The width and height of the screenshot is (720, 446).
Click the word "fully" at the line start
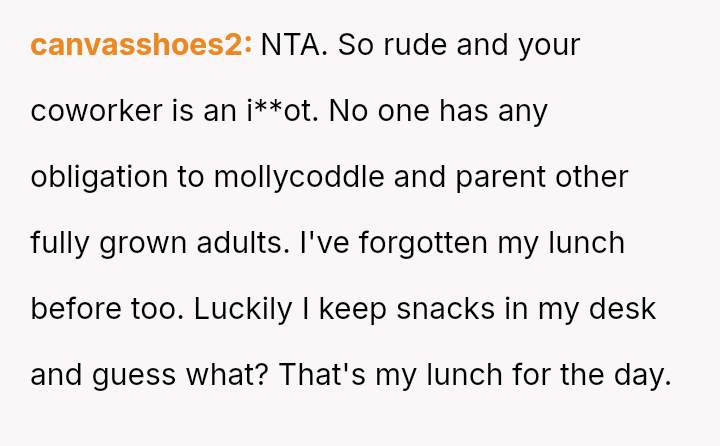(57, 243)
